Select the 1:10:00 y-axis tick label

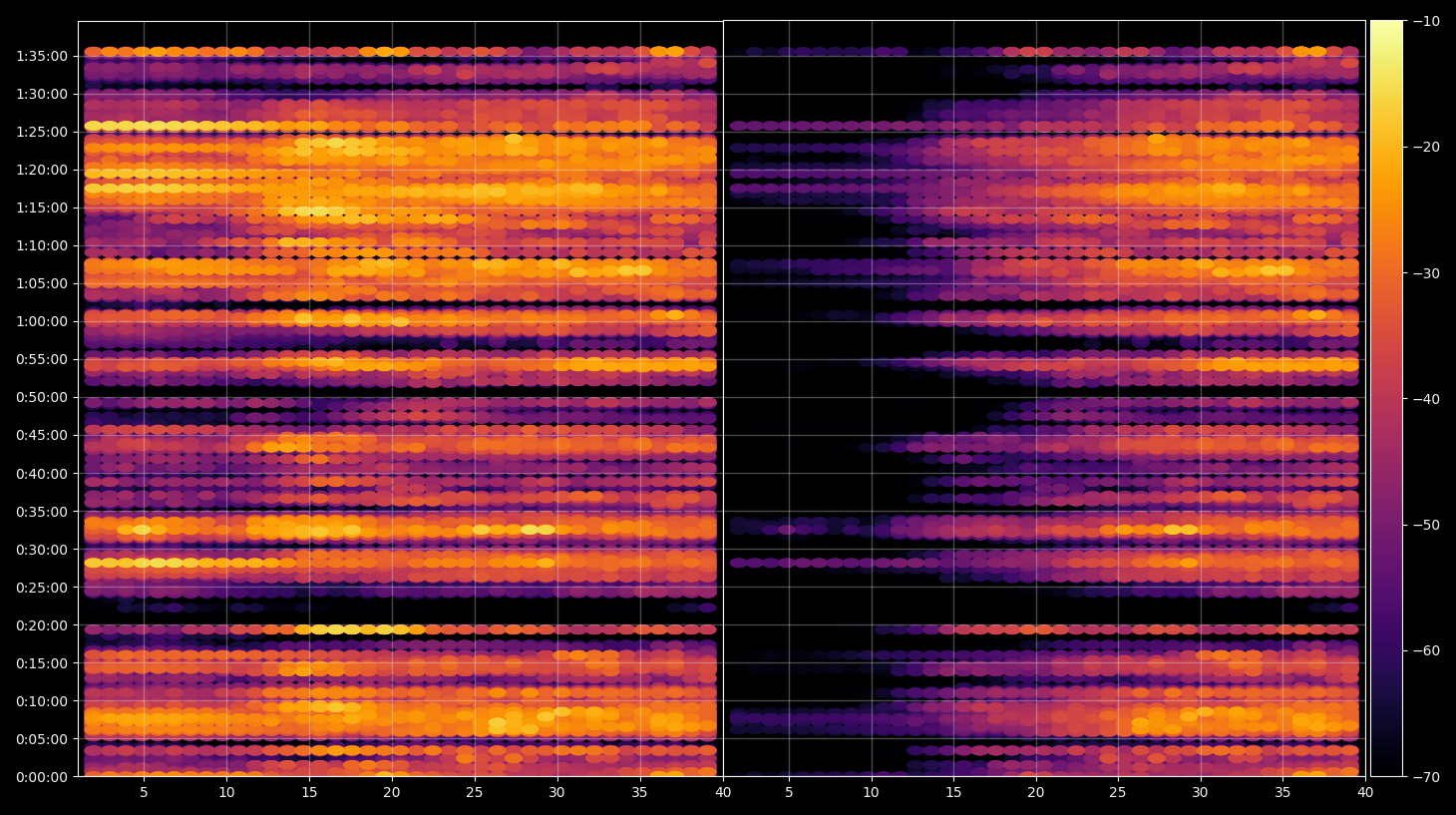click(x=42, y=245)
